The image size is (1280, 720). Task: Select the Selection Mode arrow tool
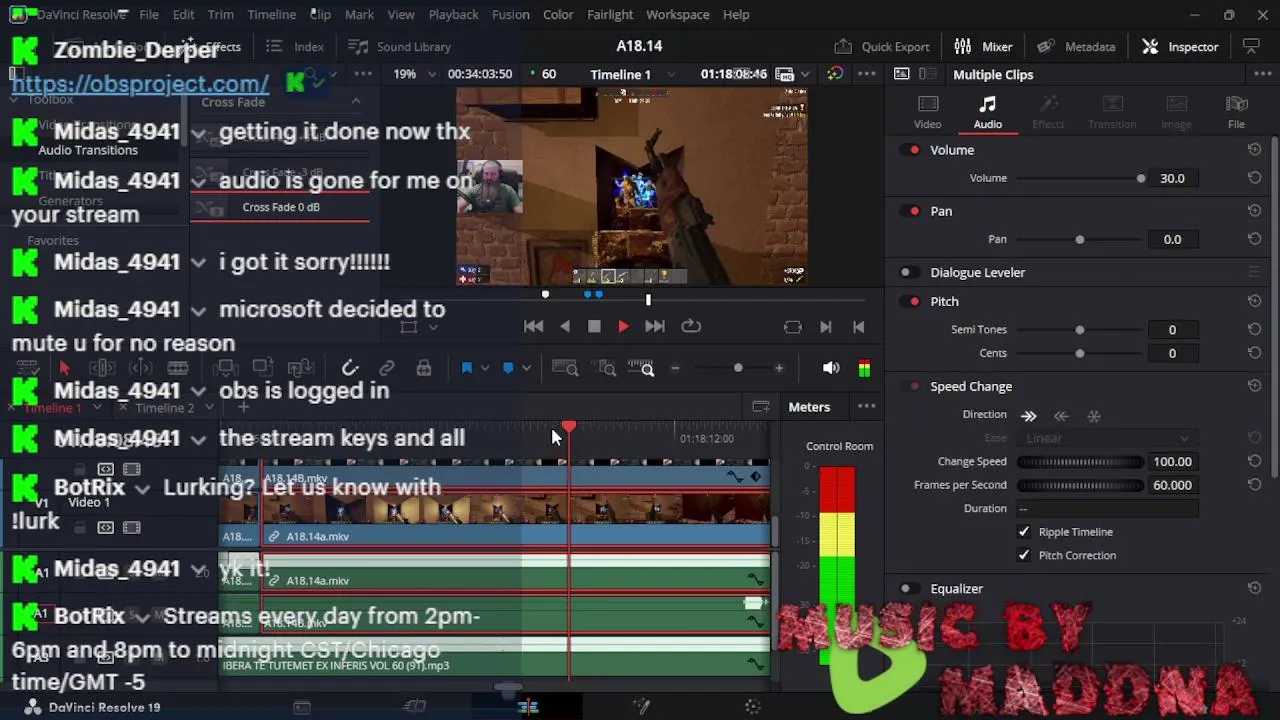pyautogui.click(x=65, y=368)
